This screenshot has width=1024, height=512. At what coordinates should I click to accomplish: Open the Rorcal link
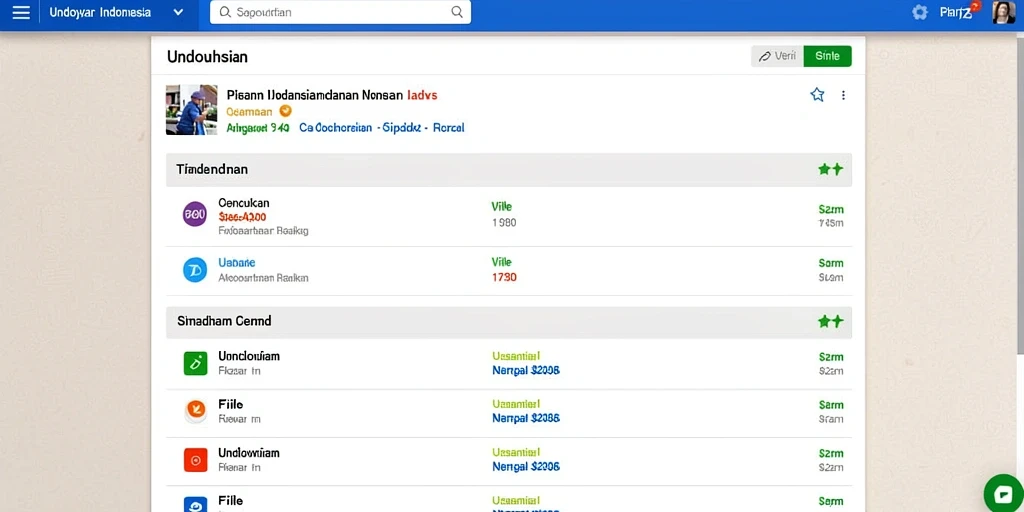tap(448, 128)
